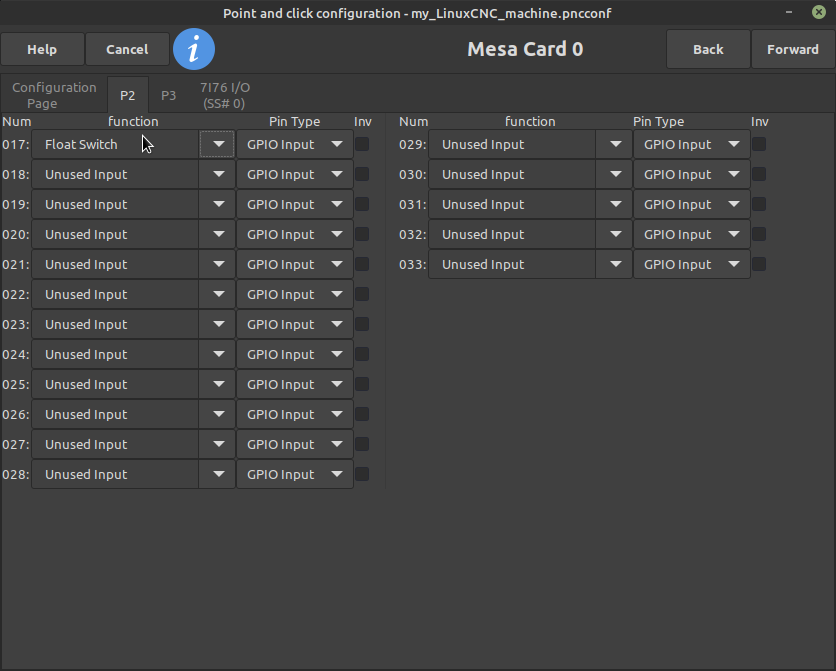Click function text field of pin 033
The height and width of the screenshot is (671, 836).
tap(512, 264)
